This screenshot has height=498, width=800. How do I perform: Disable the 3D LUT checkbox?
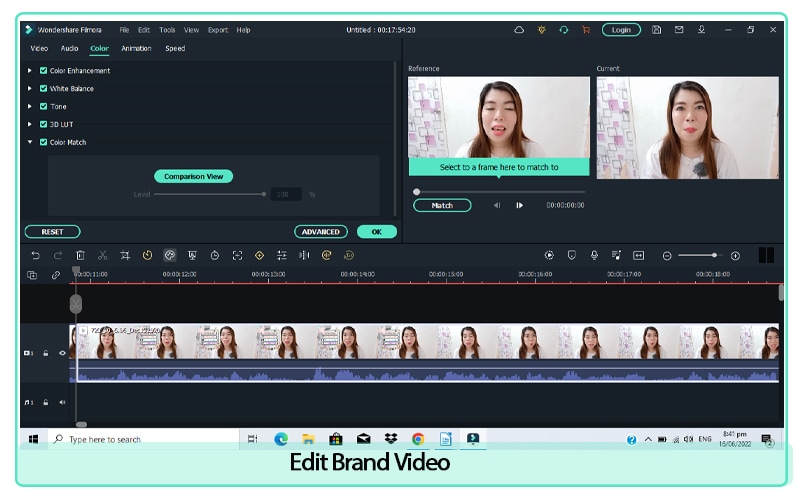pos(43,124)
